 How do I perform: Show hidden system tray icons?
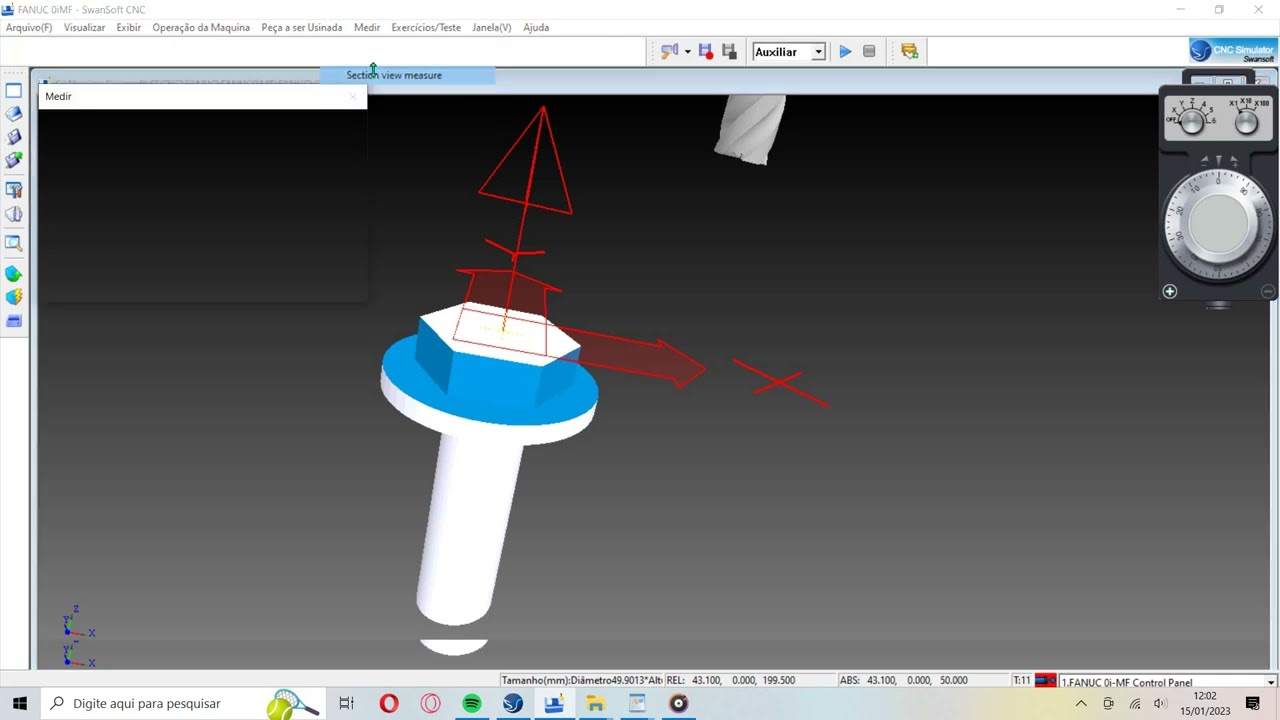click(1081, 703)
